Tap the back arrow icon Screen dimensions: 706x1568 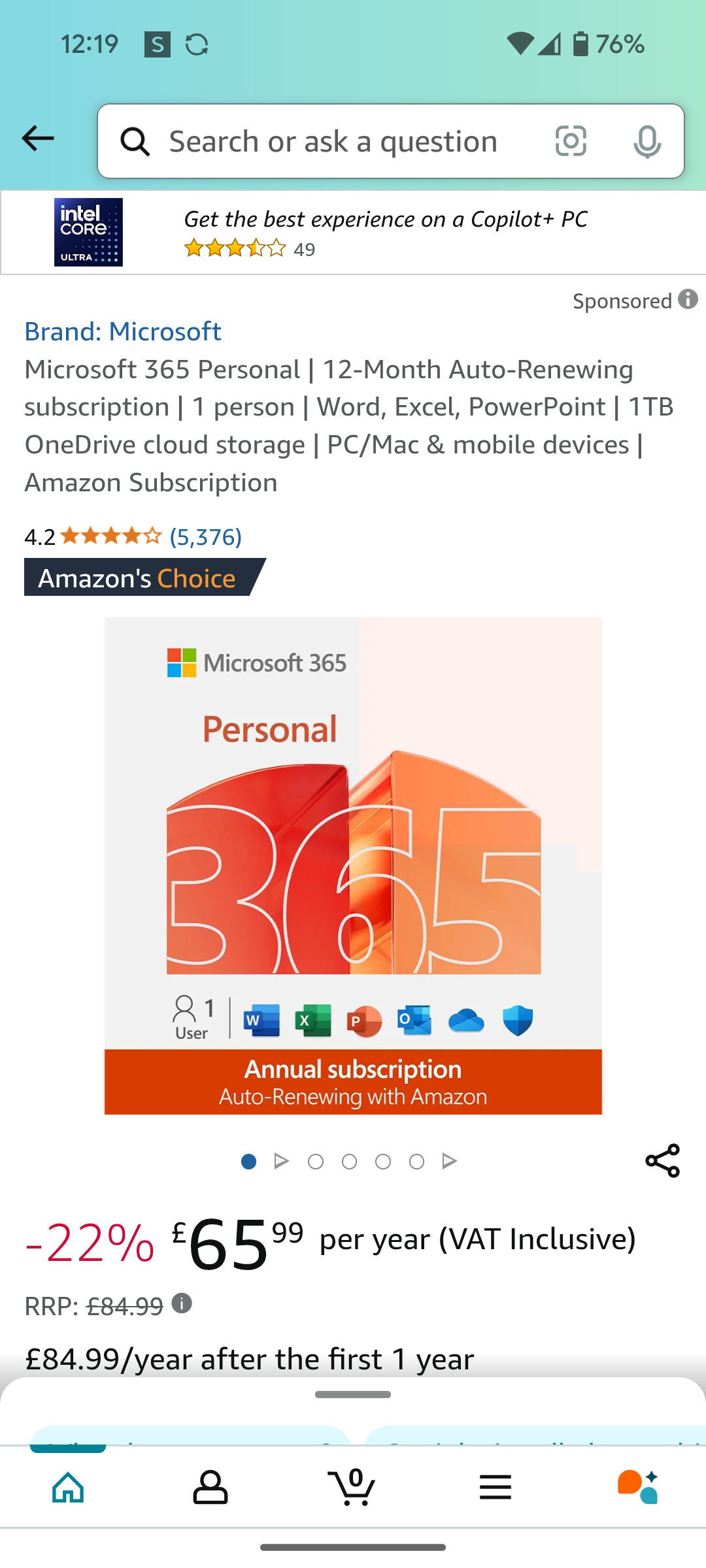pyautogui.click(x=38, y=139)
